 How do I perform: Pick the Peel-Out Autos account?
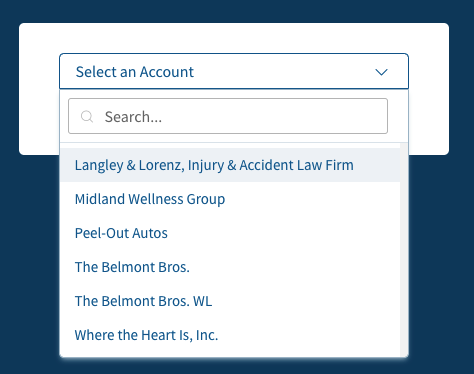tap(121, 233)
